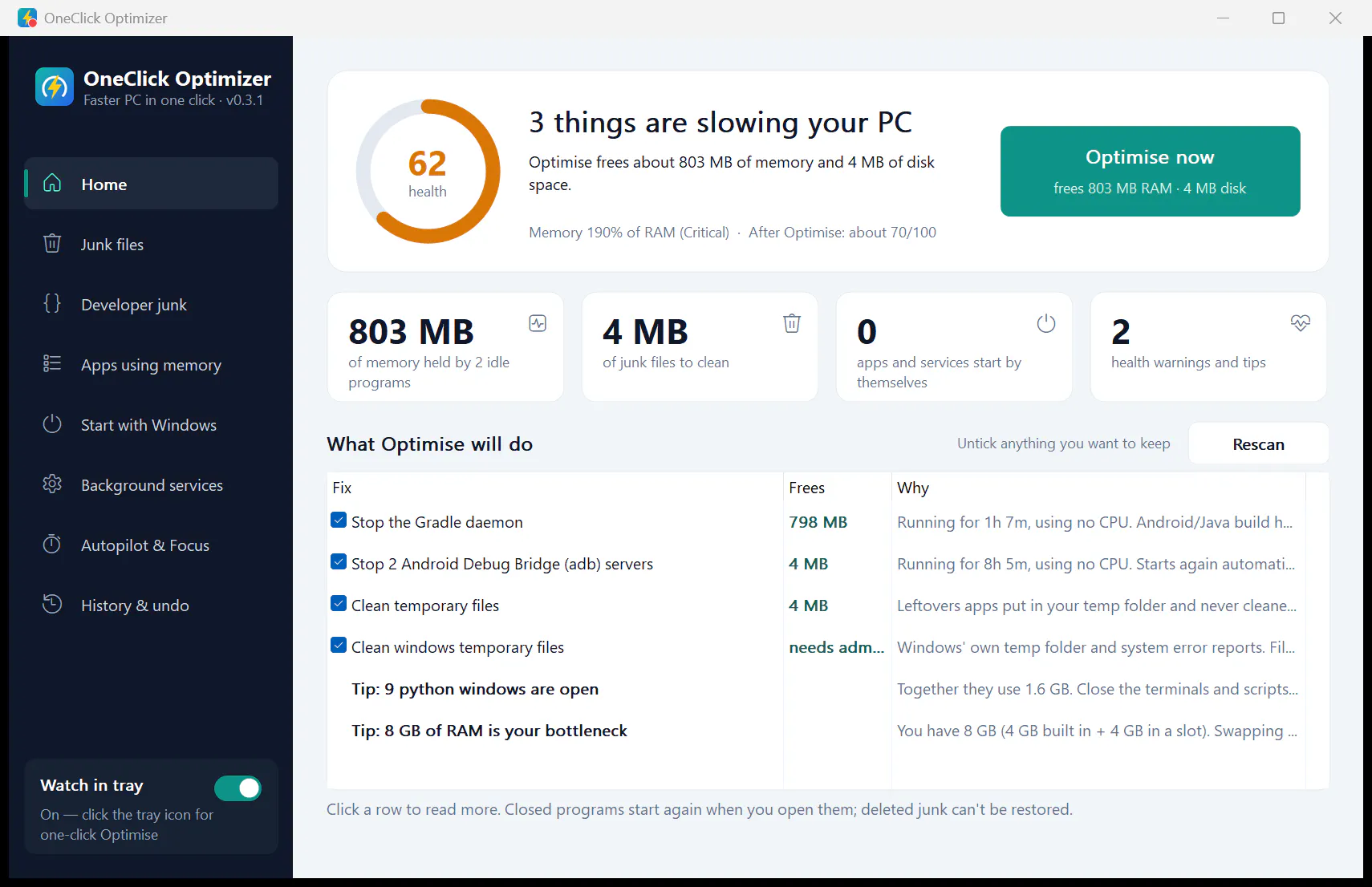Click the '2 health warnings and tips' card
The image size is (1372, 887).
click(x=1208, y=346)
